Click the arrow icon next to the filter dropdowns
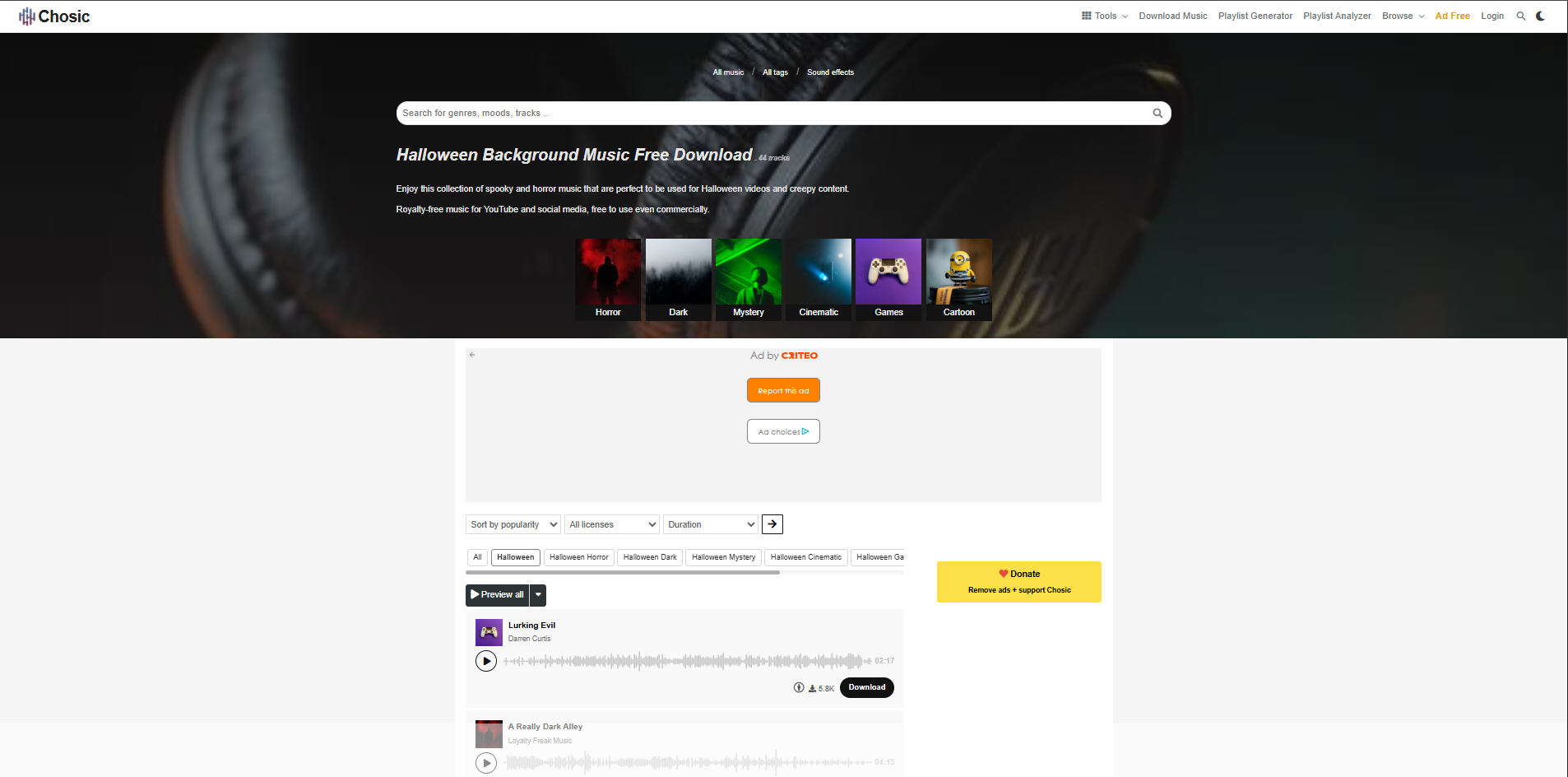The width and height of the screenshot is (1568, 777). [x=772, y=524]
